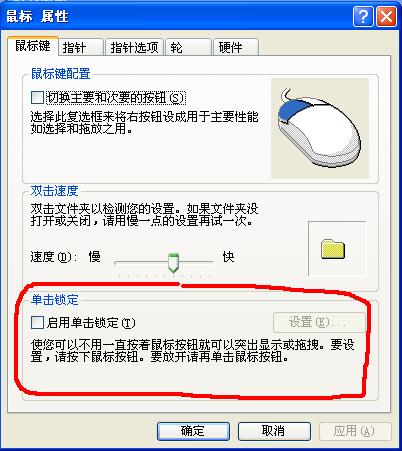
Task: Select the 鼠标键 tab
Action: pyautogui.click(x=33, y=46)
